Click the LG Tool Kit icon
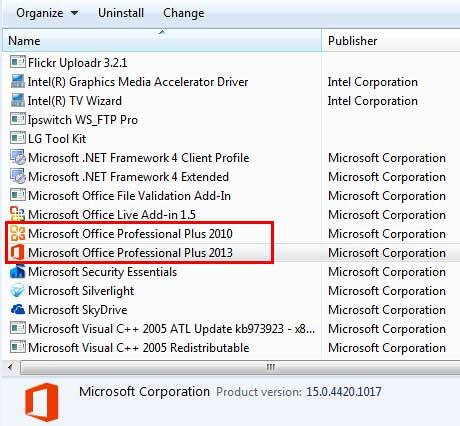Image resolution: width=460 pixels, height=426 pixels. (18, 138)
